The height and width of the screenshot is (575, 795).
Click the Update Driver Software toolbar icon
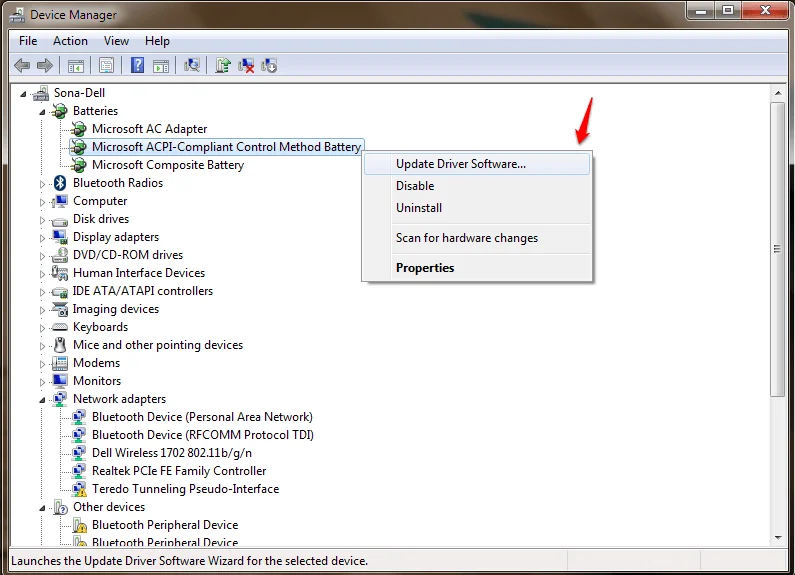tap(223, 65)
